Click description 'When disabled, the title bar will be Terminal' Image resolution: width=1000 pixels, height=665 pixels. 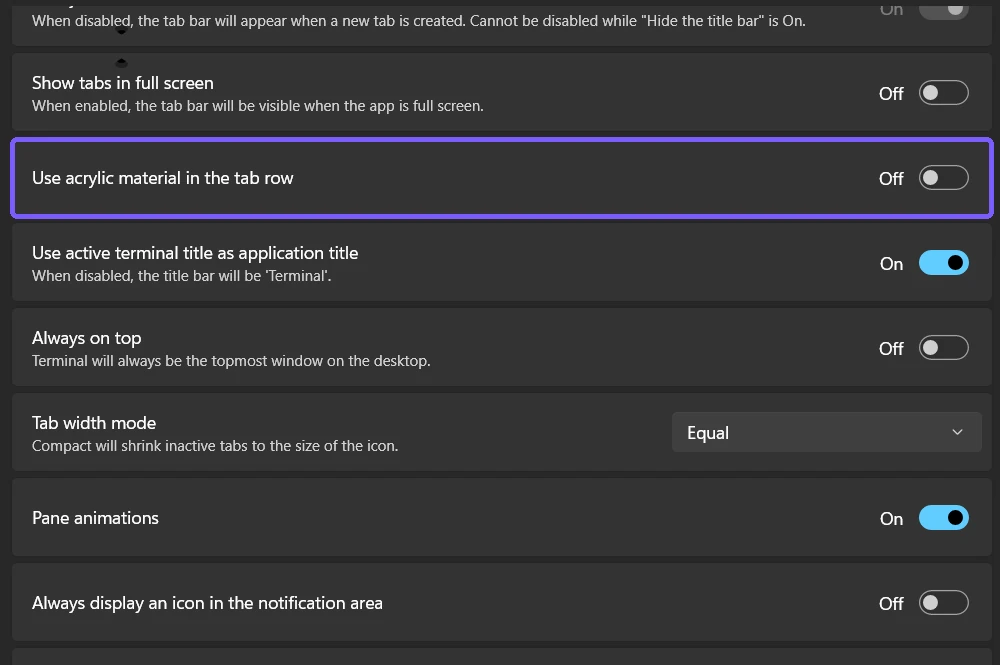182,276
